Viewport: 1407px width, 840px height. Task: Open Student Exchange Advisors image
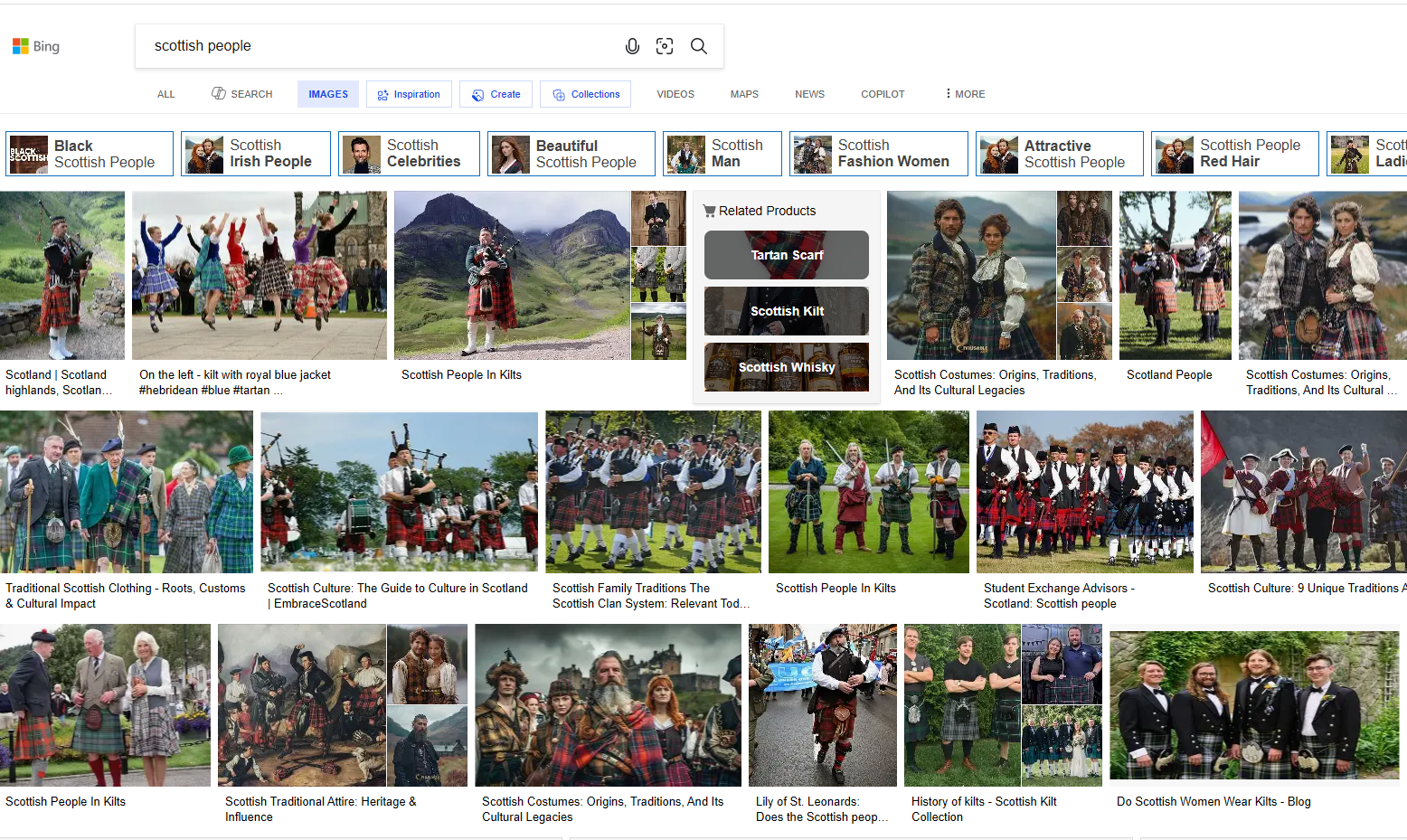[x=1085, y=492]
